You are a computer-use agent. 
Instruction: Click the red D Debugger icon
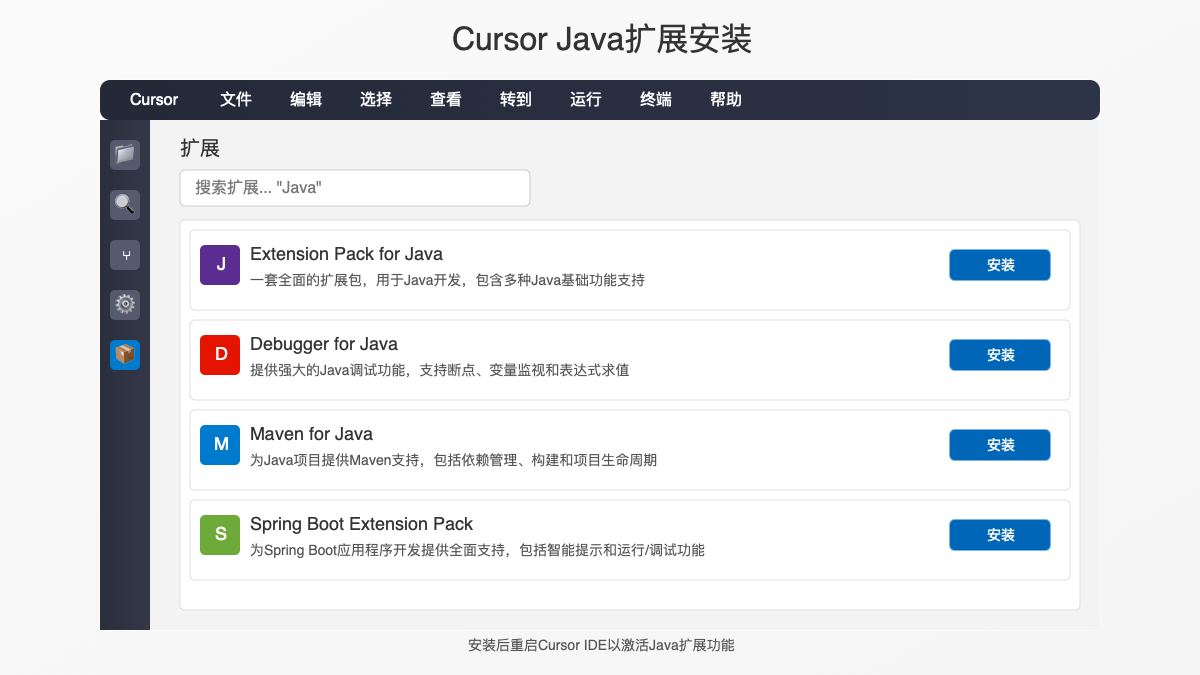[220, 355]
